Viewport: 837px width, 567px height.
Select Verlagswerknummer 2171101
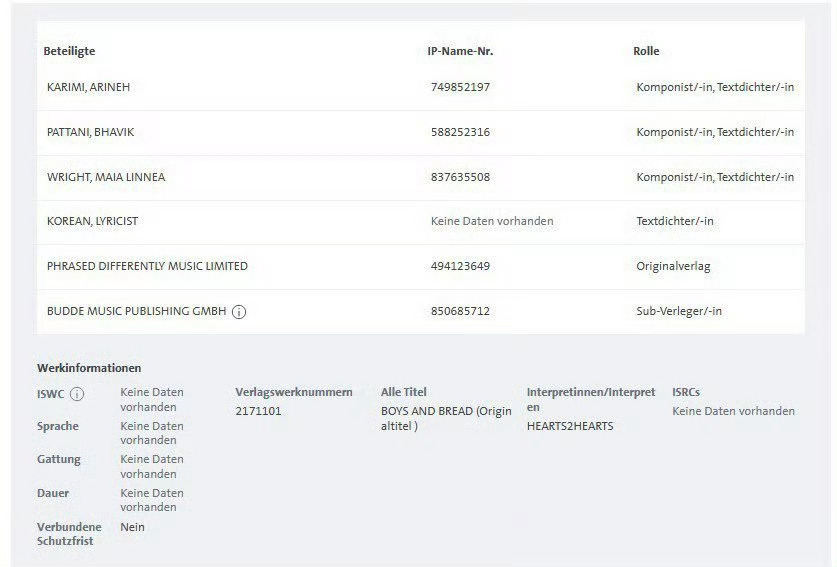coord(258,411)
